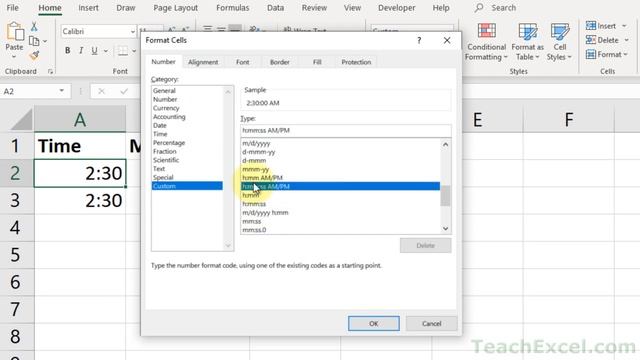This screenshot has width=640, height=360.
Task: Click the Format cells ribbon icon
Action: point(591,54)
